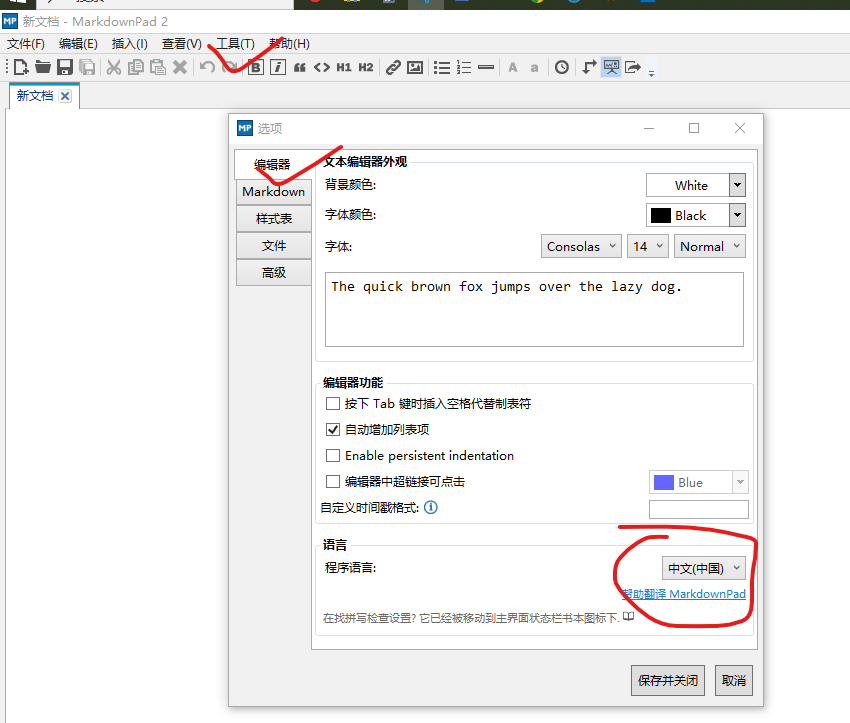Select 编辑器 options tab
The height and width of the screenshot is (723, 850).
coord(273,164)
